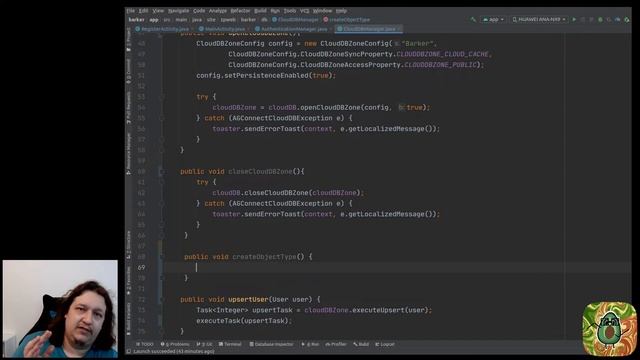Click closeCloudDBZone method name
Screen dimensions: 640x360
tap(260, 171)
